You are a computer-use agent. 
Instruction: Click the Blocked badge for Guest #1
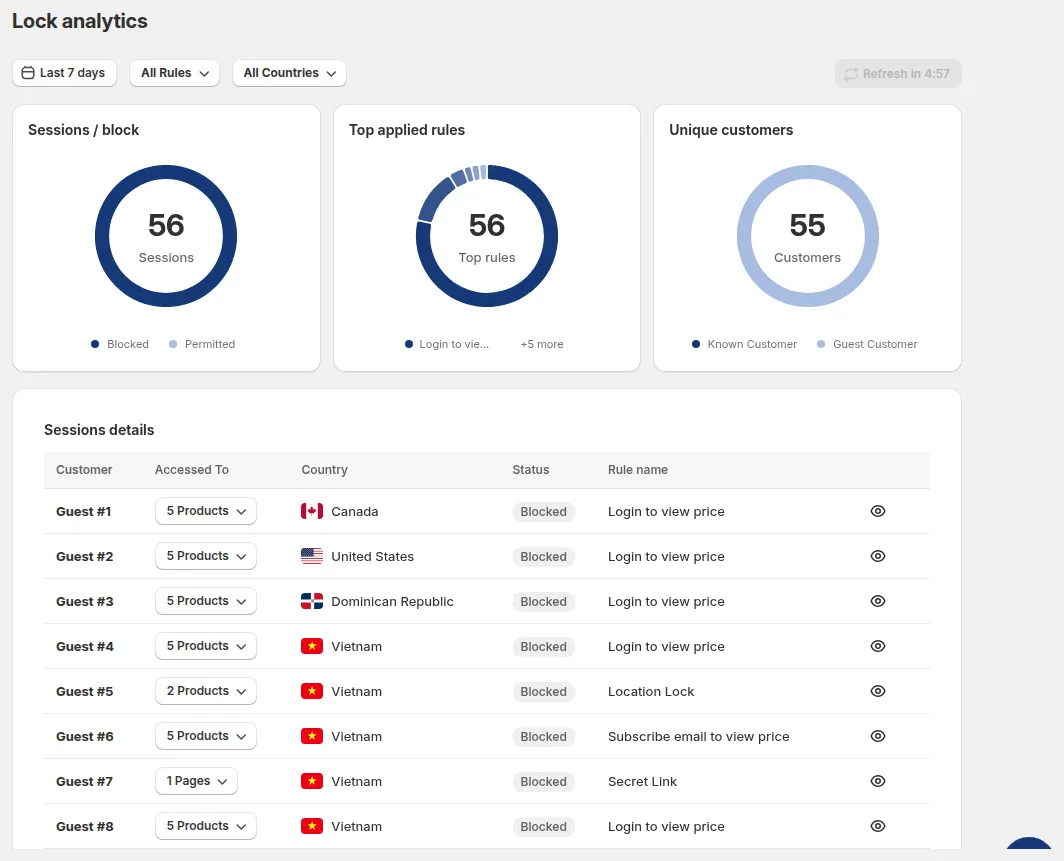tap(544, 512)
